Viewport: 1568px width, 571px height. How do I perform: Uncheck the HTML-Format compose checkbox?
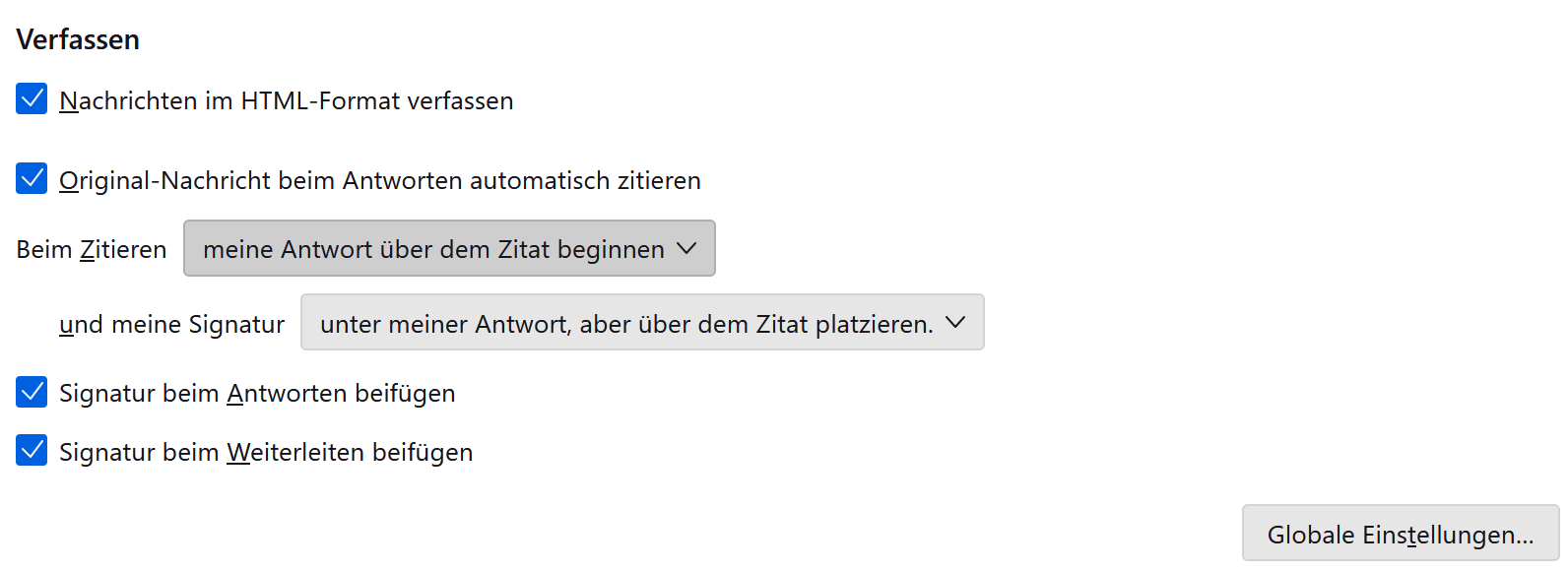tap(32, 99)
